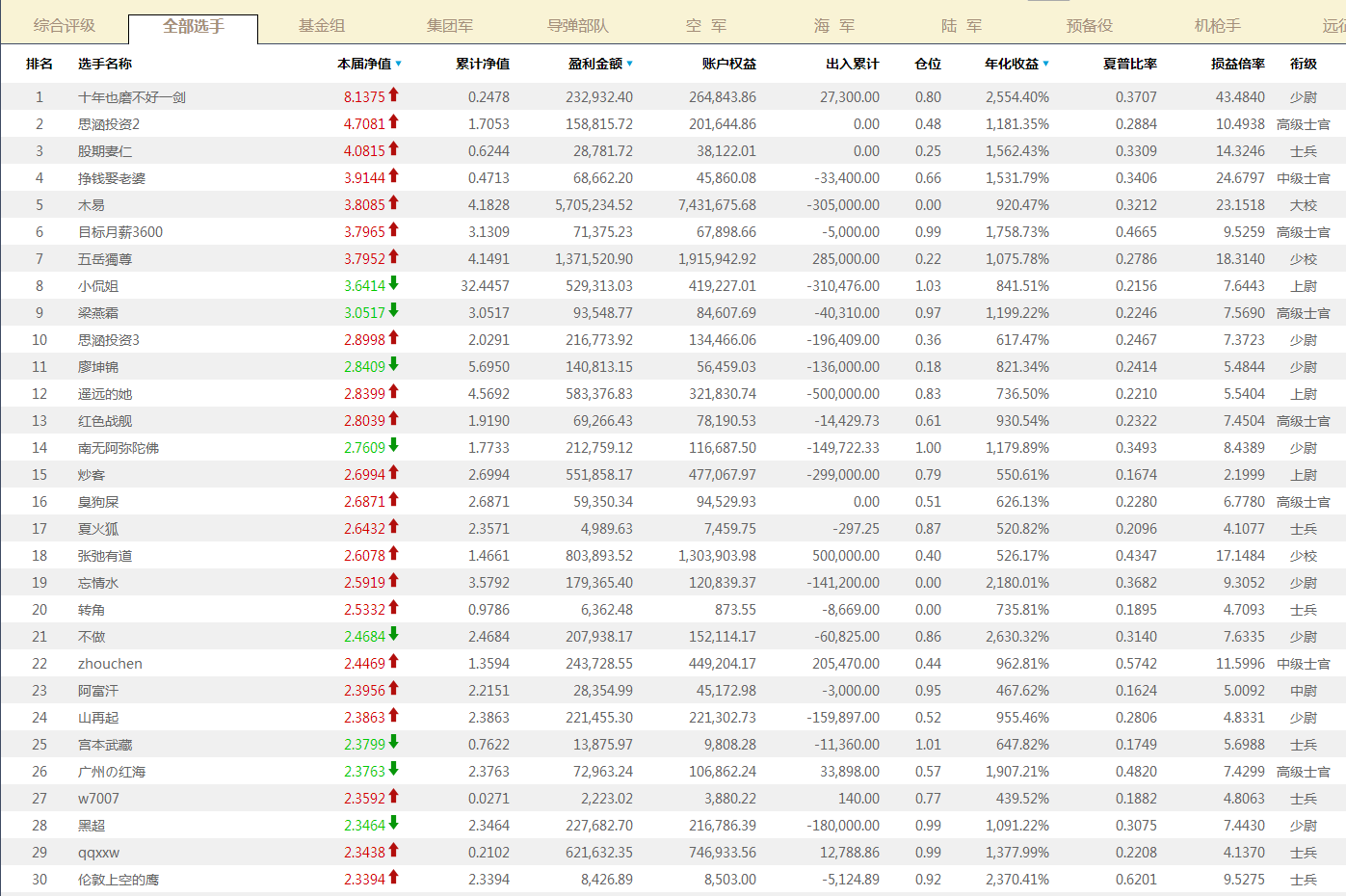Select in-out total 500,000.00 cell

[846, 556]
